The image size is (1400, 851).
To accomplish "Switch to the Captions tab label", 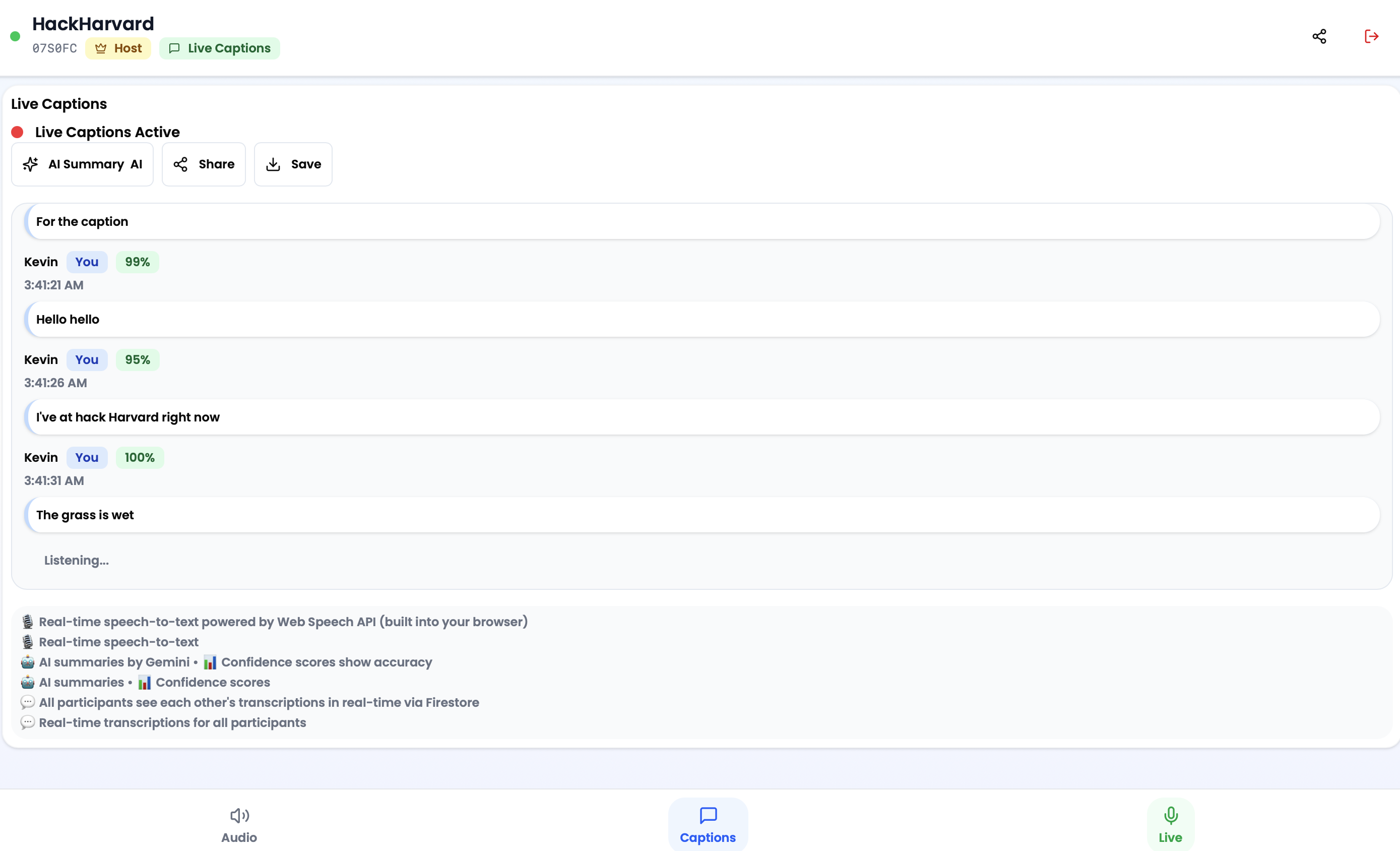I will click(708, 837).
